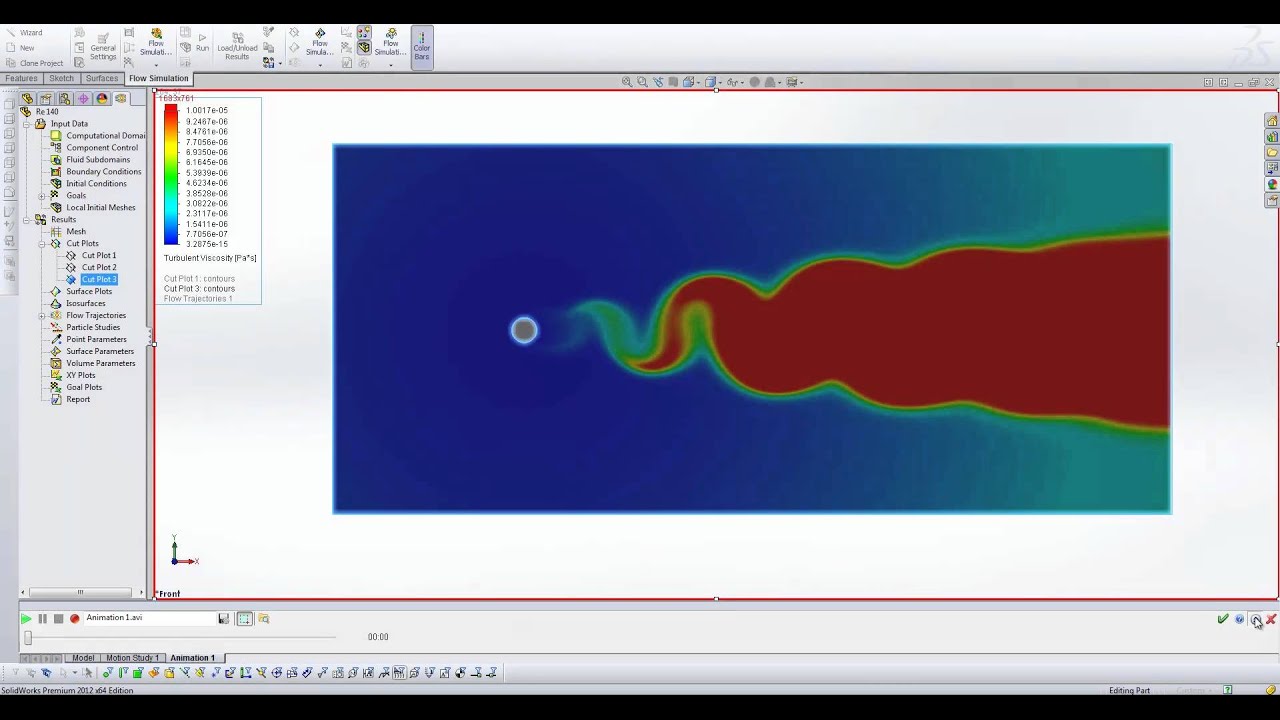Collapse the Input Data tree node
This screenshot has height=720, width=1280.
tap(27, 124)
